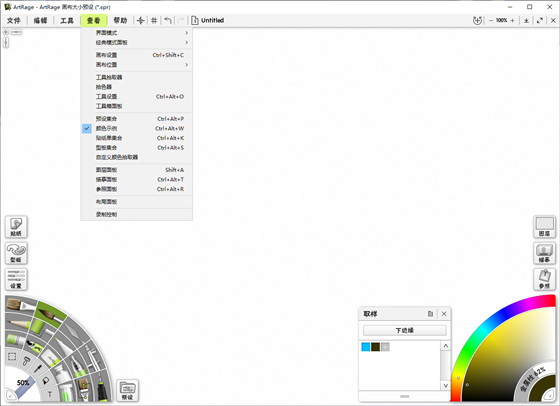Collapse the color wheel corner arrow

click(x=549, y=395)
